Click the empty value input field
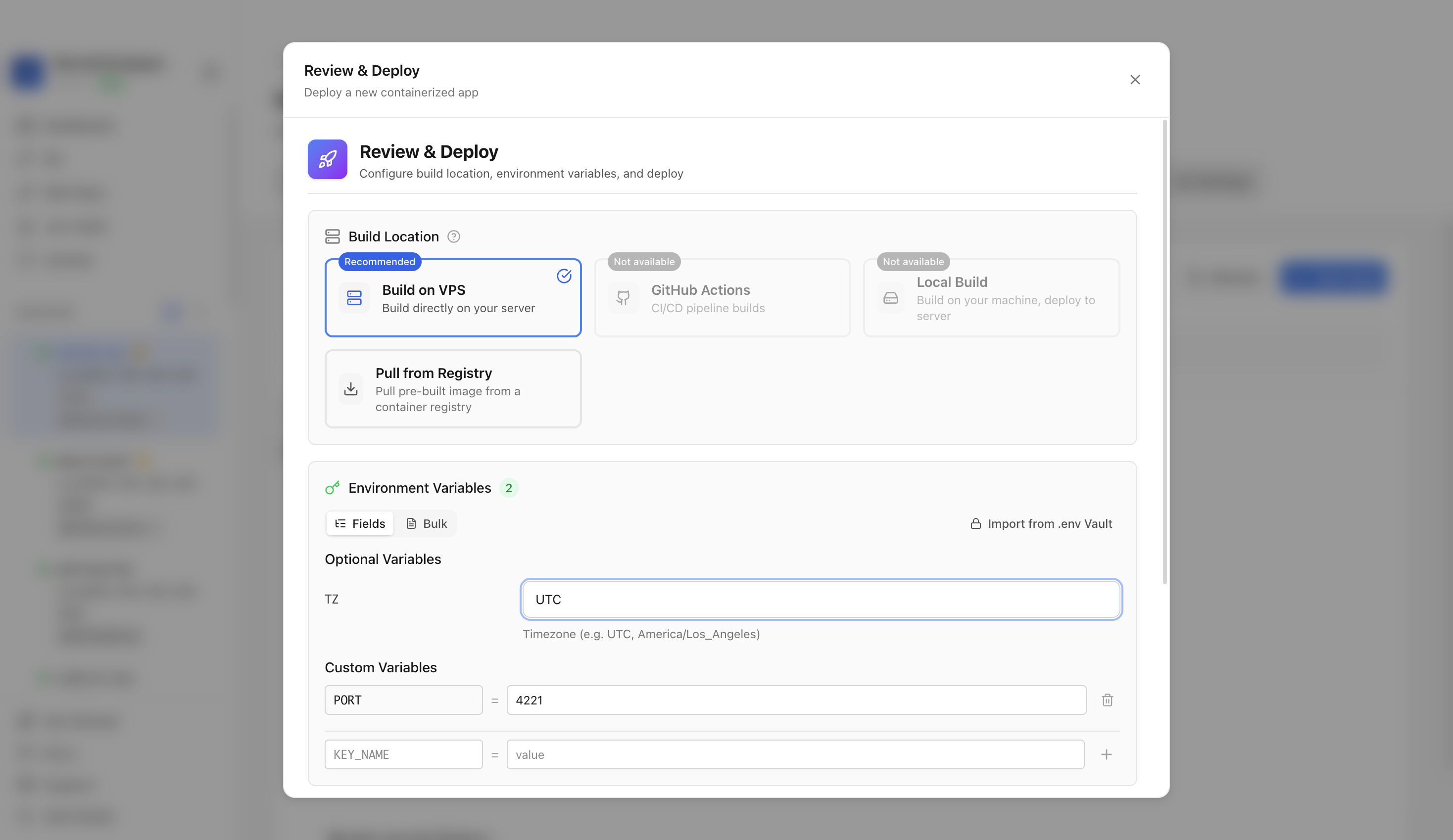This screenshot has height=840, width=1453. [x=795, y=754]
